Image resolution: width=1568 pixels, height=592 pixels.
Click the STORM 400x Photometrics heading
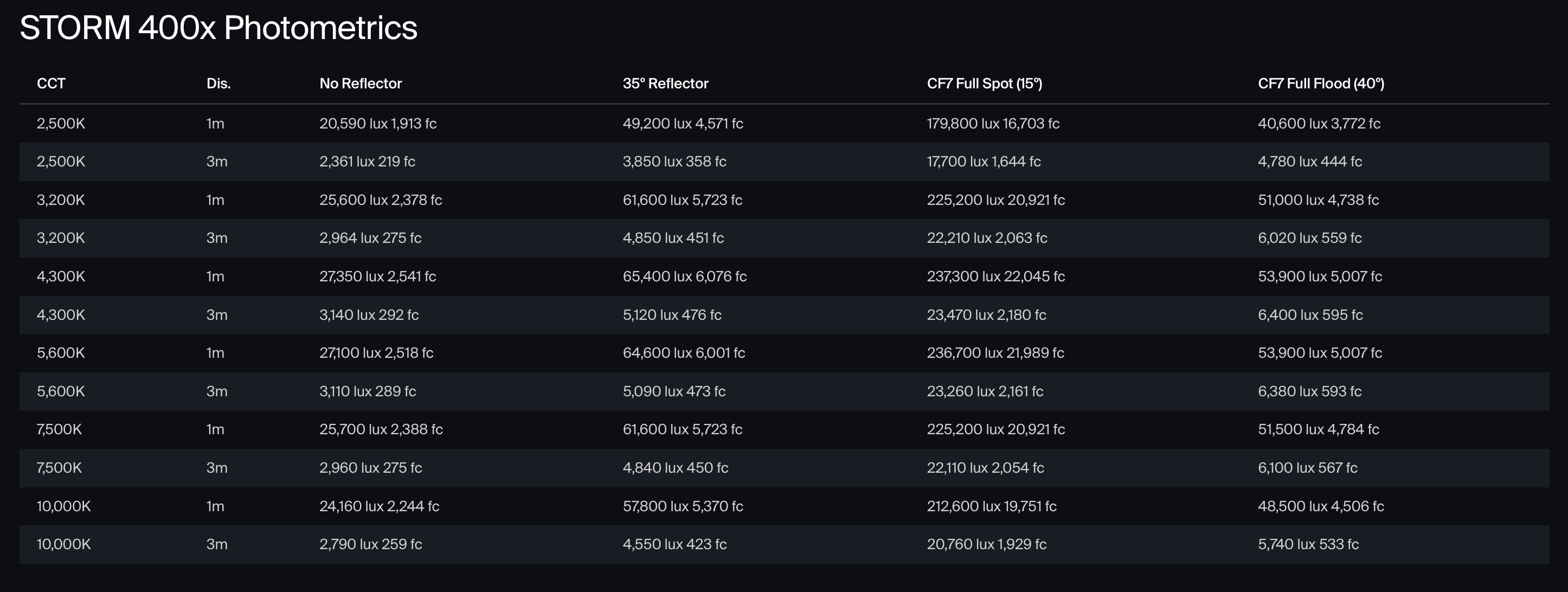click(218, 28)
